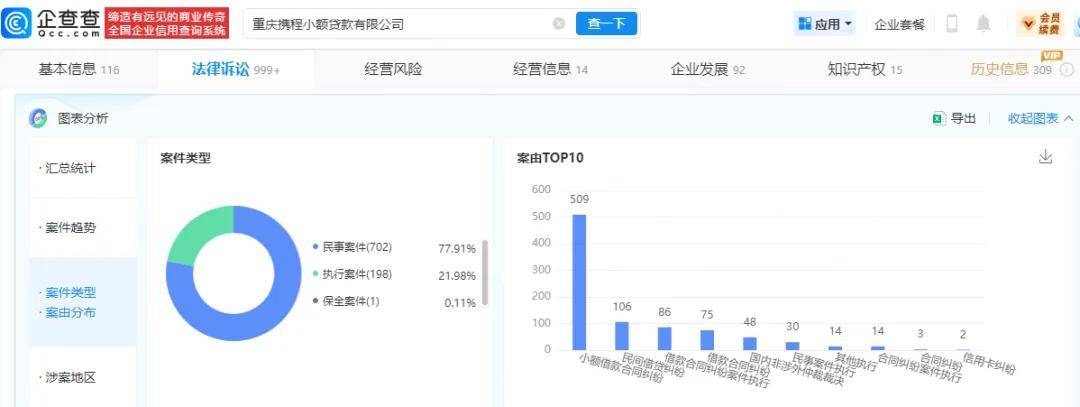Screen dimensions: 1080x407
Task: Click the info icon beside 历史信息
Action: [1067, 70]
